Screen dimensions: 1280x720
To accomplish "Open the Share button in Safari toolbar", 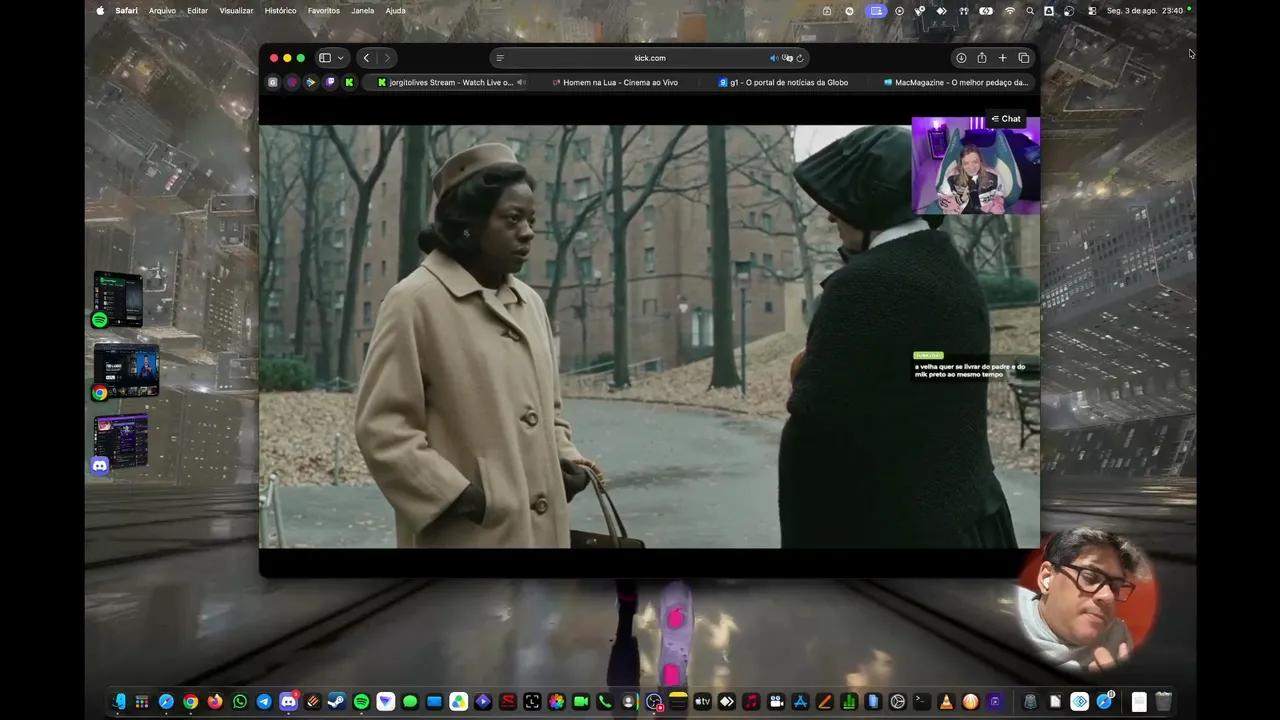I will click(982, 58).
